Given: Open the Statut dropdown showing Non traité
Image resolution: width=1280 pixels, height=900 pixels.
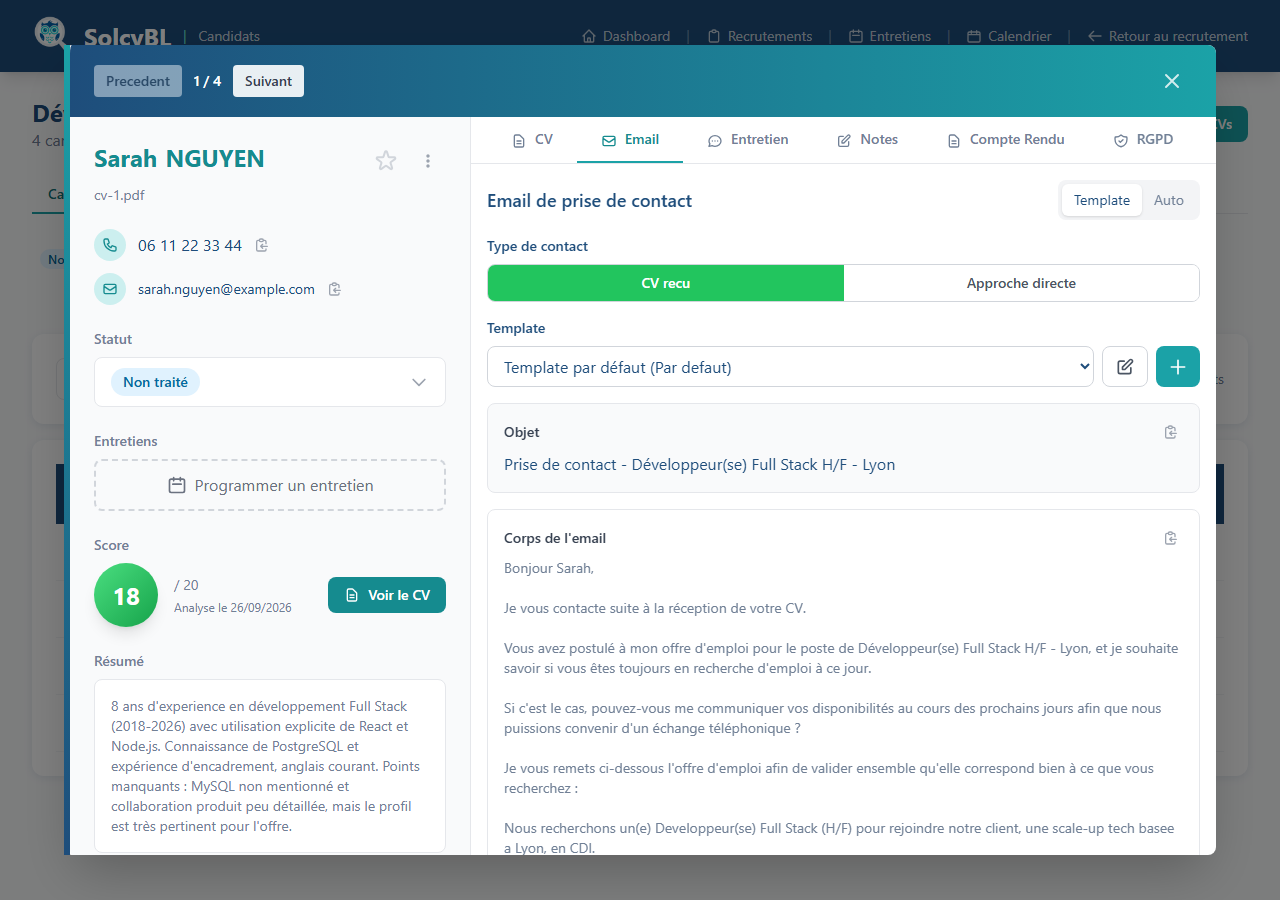Looking at the screenshot, I should [270, 382].
